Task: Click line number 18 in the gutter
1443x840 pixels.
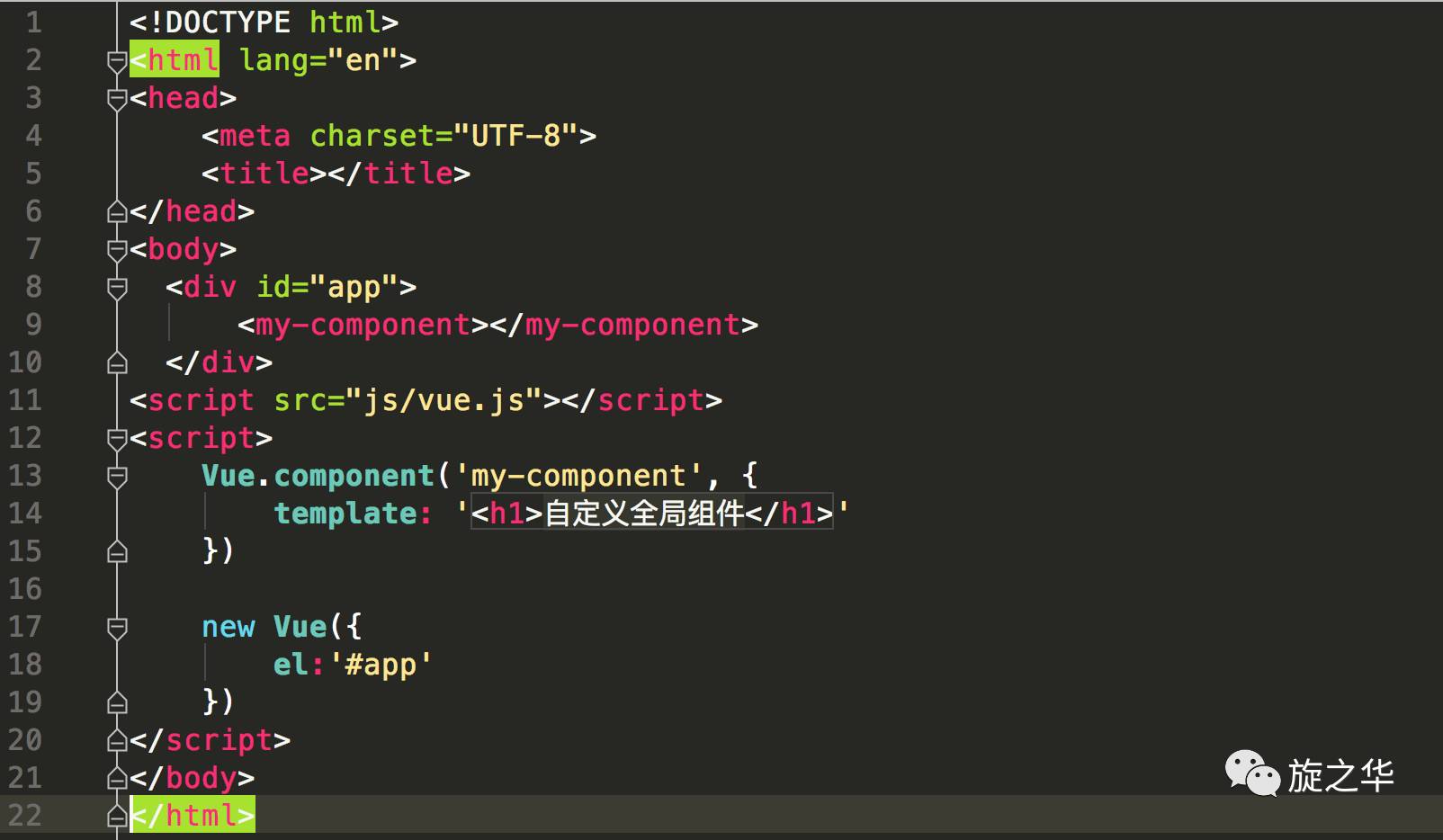Action: coord(25,665)
